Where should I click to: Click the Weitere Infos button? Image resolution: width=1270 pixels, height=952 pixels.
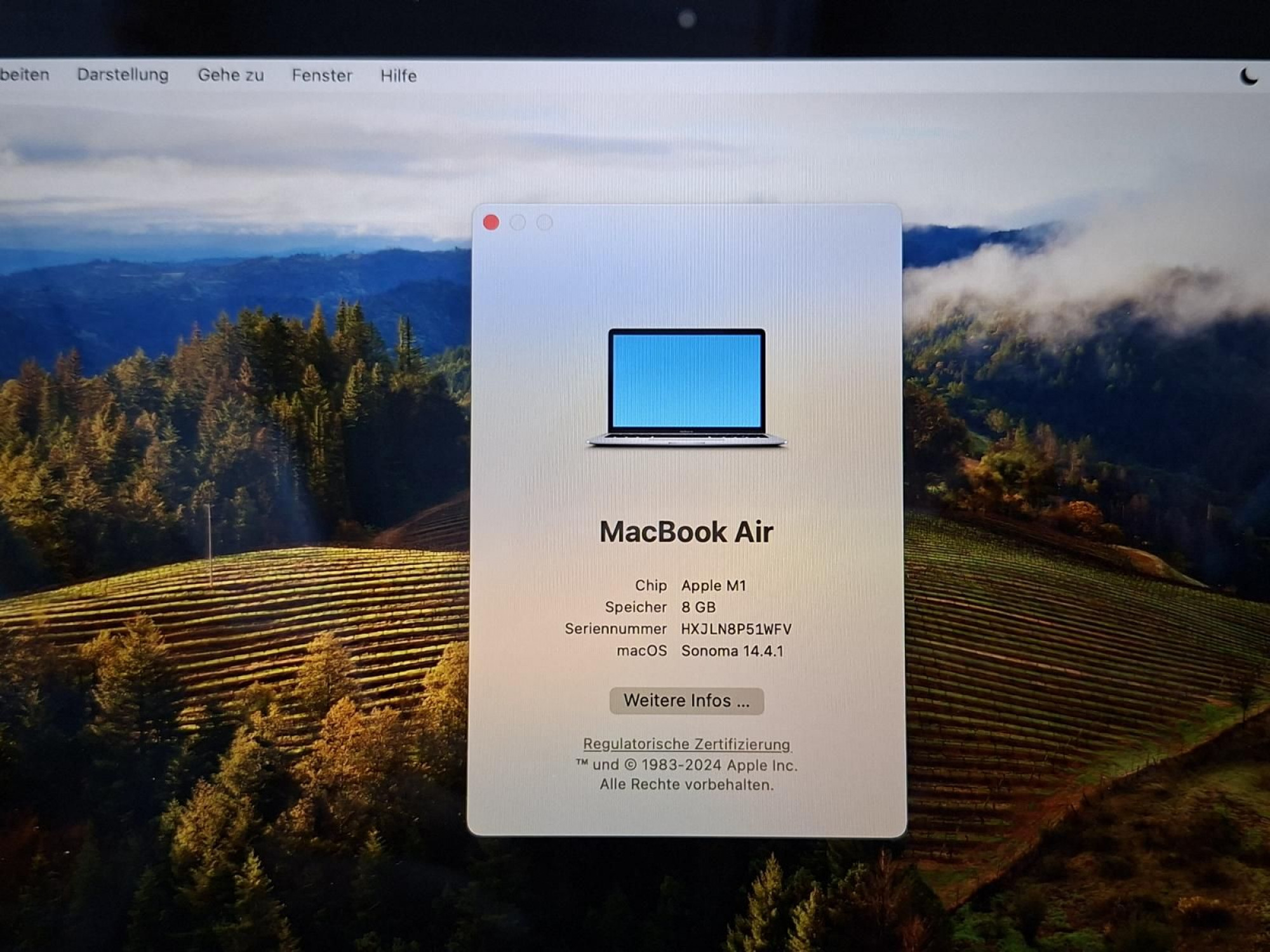click(686, 701)
